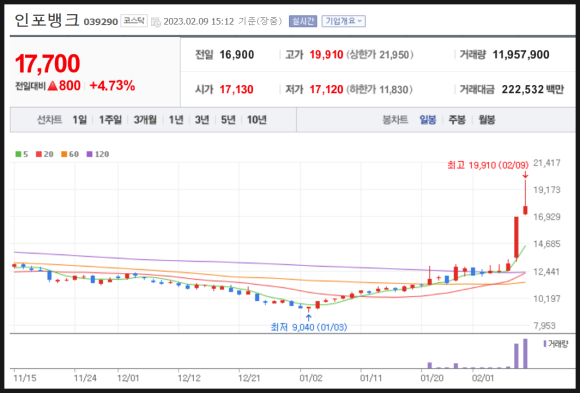Click the 7,953 price axis label
Image resolution: width=580 pixels, height=393 pixels.
pos(544,326)
